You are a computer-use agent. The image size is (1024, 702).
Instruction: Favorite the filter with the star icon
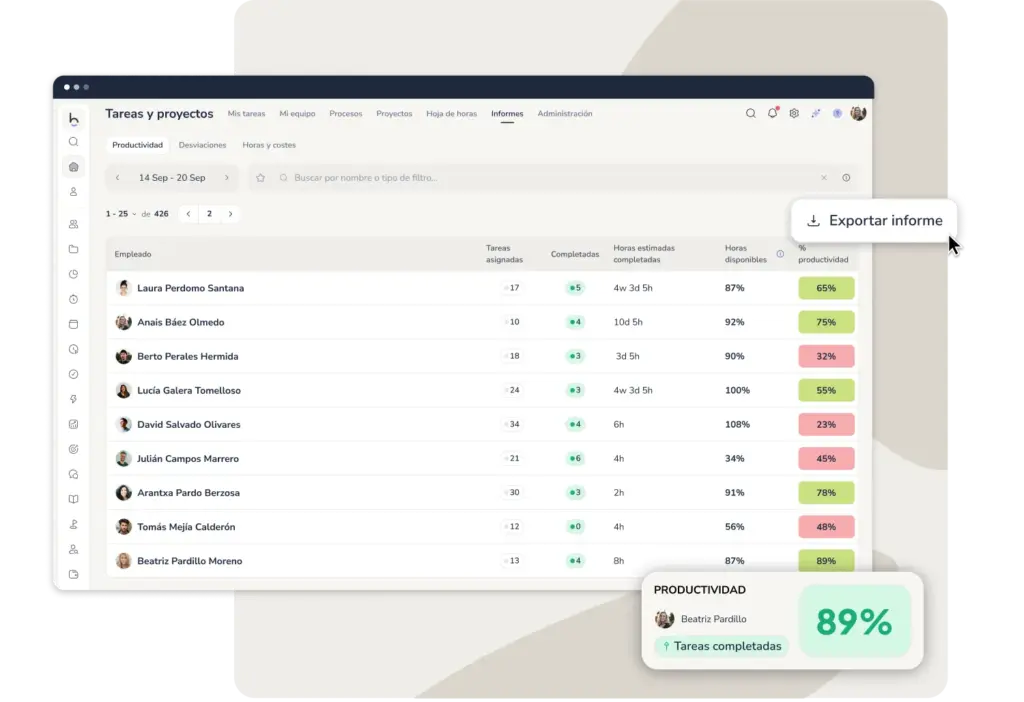(261, 178)
